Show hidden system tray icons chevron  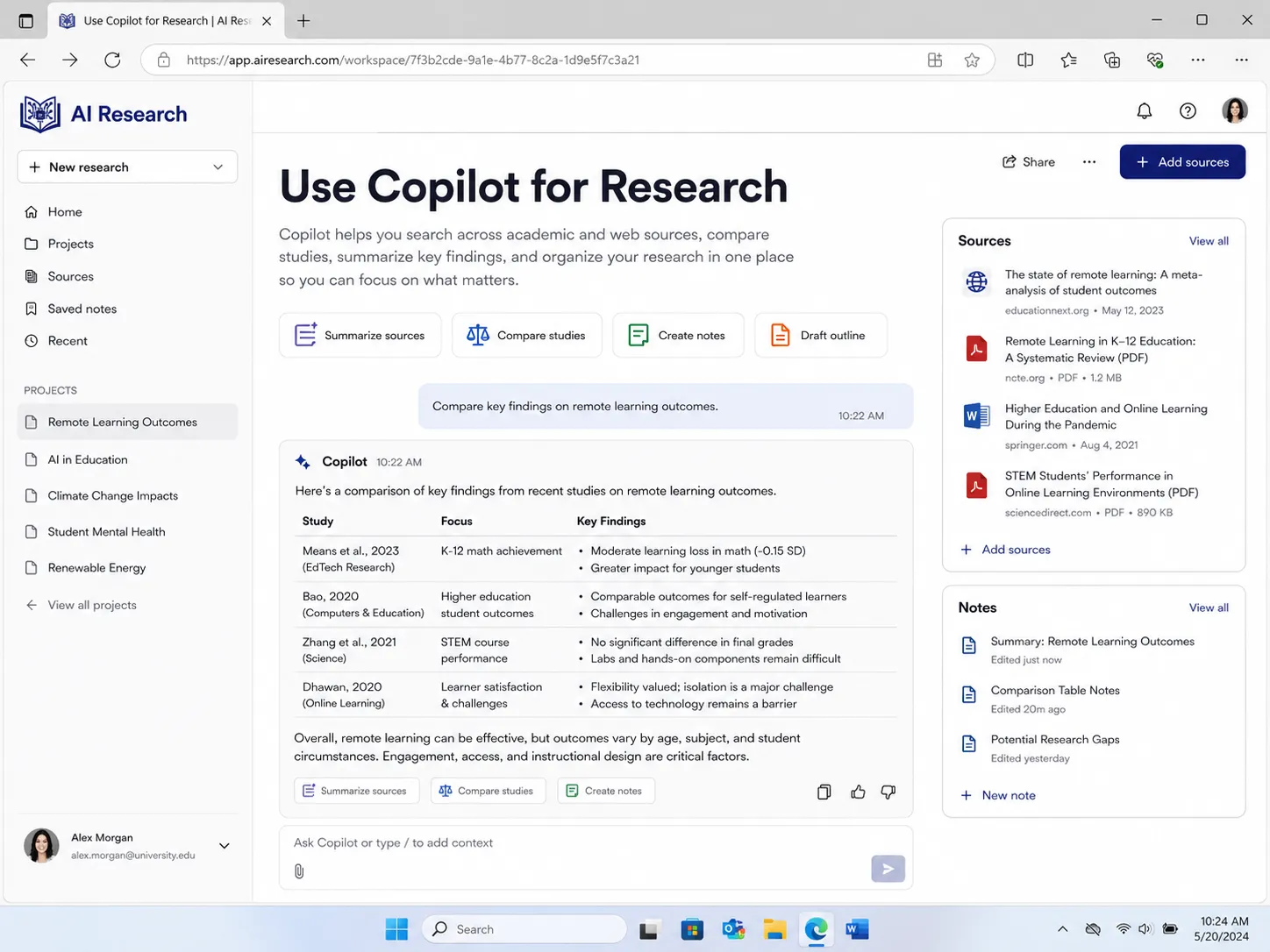pyautogui.click(x=1062, y=929)
